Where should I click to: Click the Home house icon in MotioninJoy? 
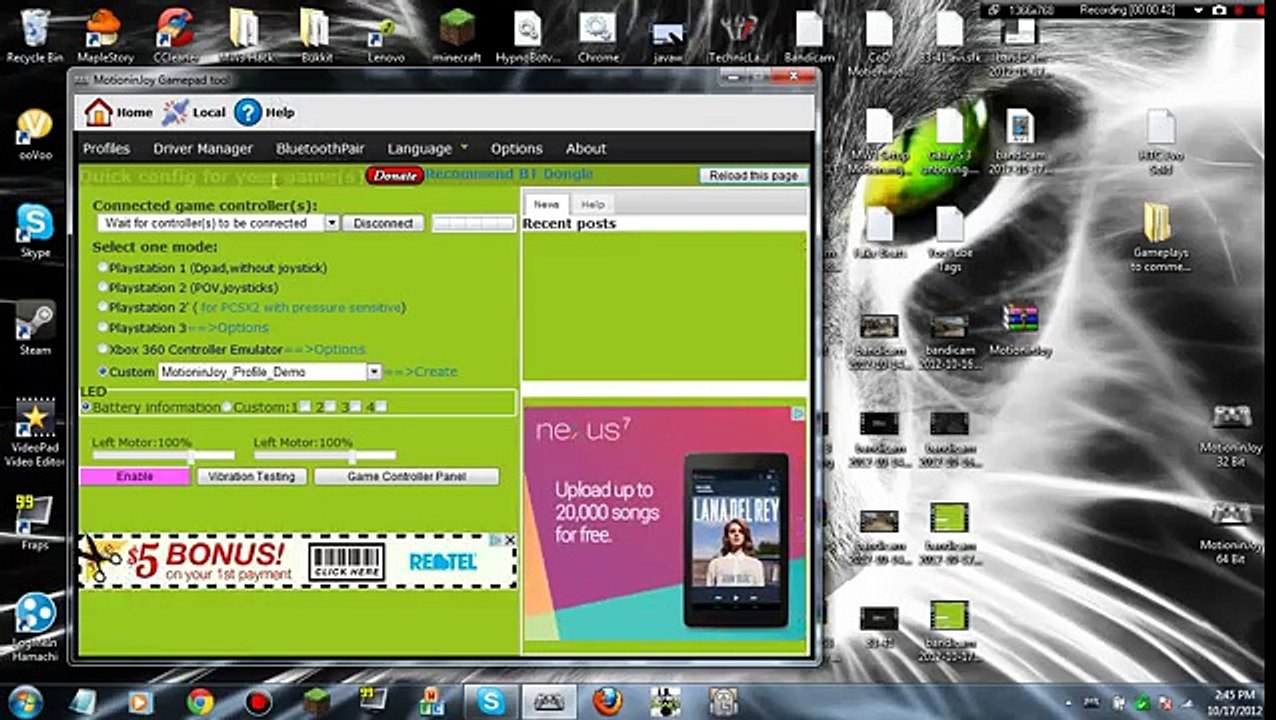tap(98, 112)
